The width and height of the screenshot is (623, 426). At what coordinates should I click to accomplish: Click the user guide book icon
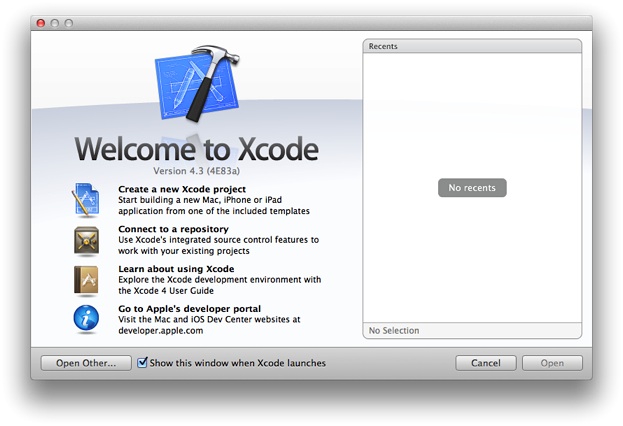86,280
